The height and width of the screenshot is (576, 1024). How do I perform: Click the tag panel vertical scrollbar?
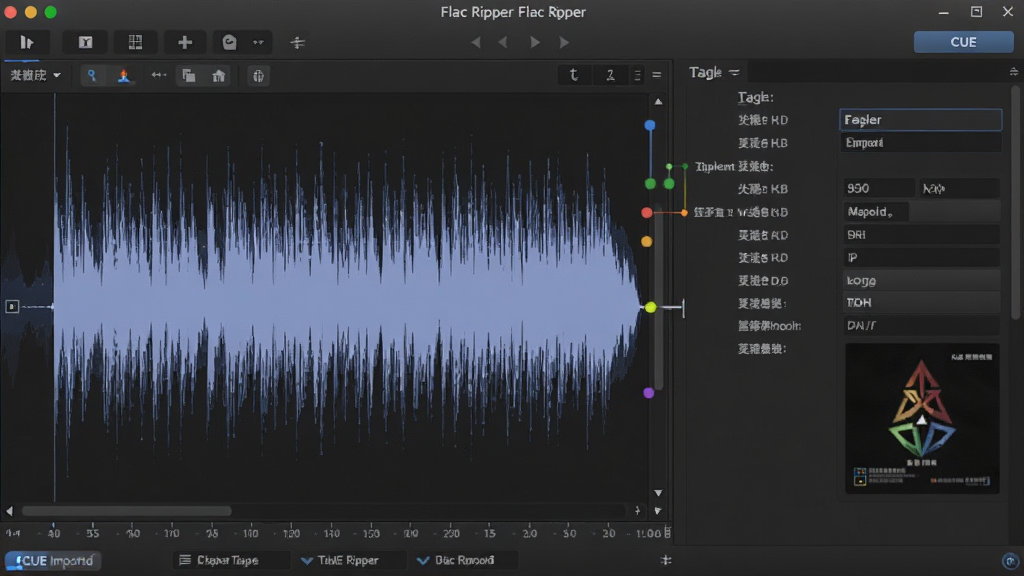coord(1016,202)
